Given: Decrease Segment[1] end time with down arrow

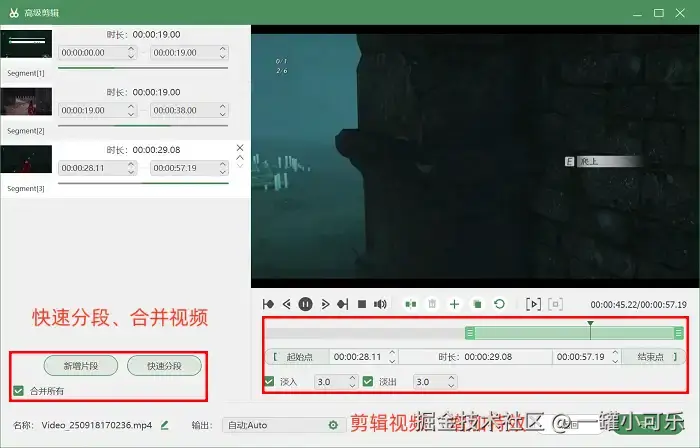Looking at the screenshot, I should (x=223, y=56).
